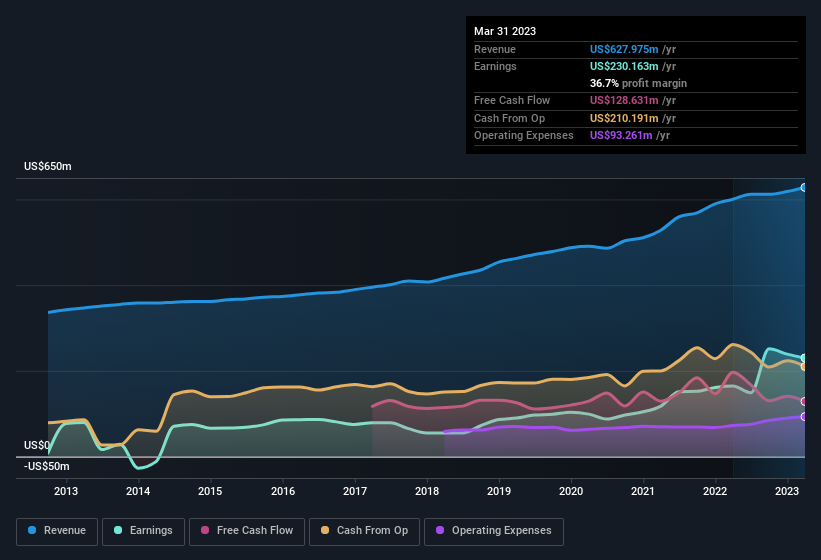Select the 2019 x-axis label

(x=498, y=491)
